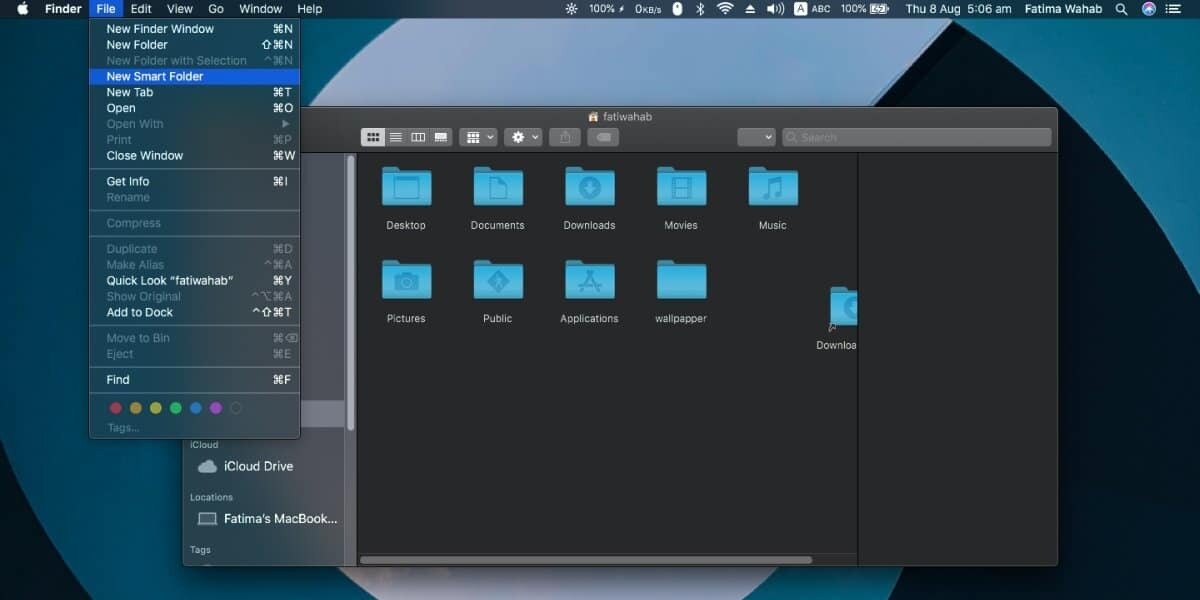1200x600 pixels.
Task: Select icon view in the toolbar
Action: pos(373,137)
